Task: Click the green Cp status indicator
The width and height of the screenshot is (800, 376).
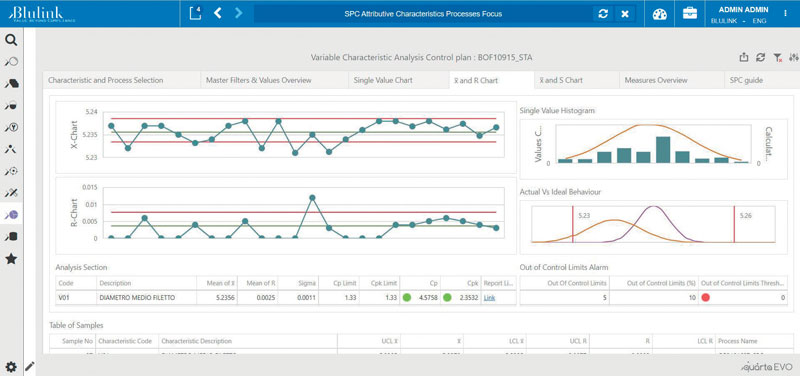Action: (x=407, y=297)
